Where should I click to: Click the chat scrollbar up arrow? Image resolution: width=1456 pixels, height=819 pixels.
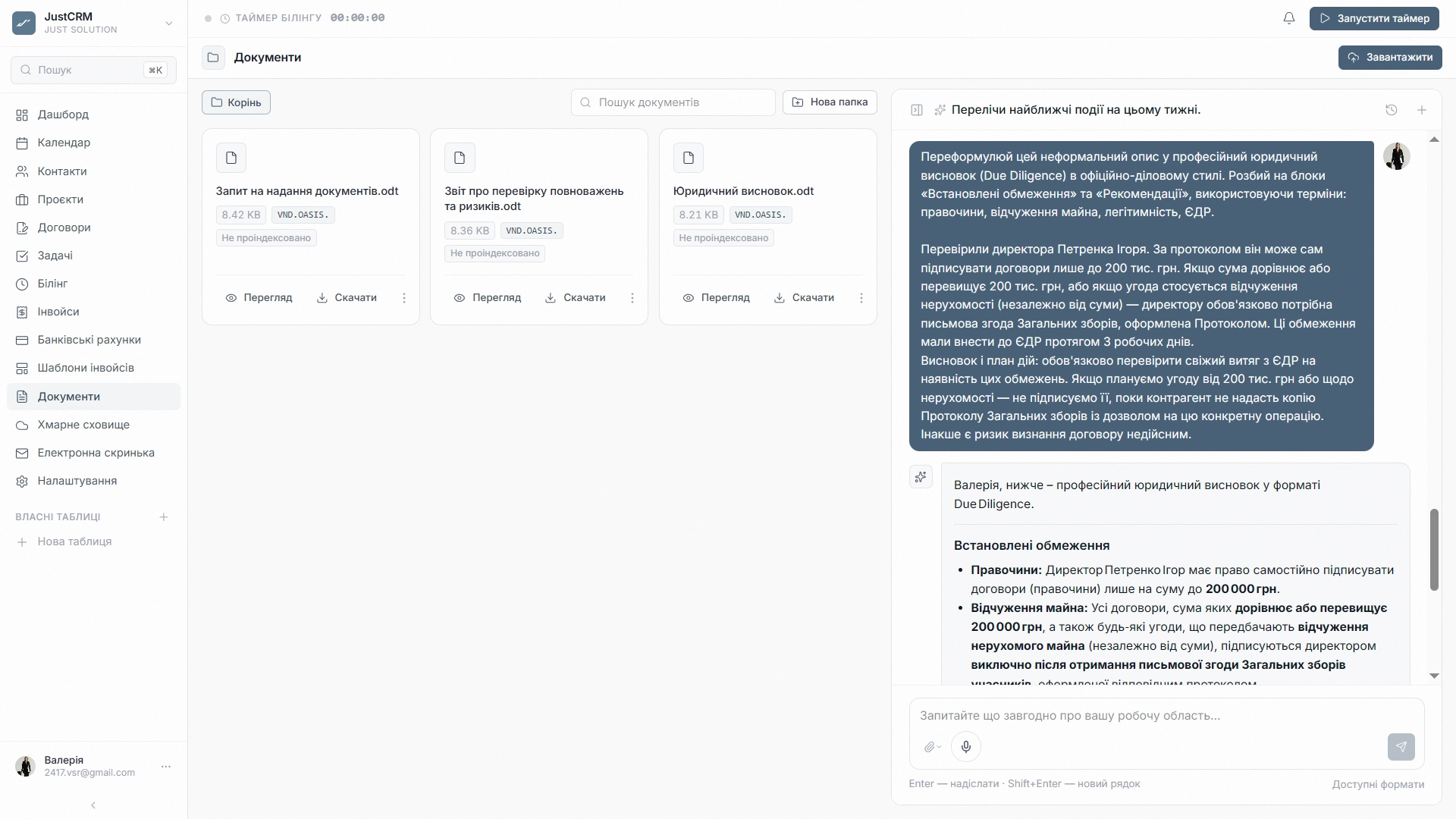[x=1434, y=140]
